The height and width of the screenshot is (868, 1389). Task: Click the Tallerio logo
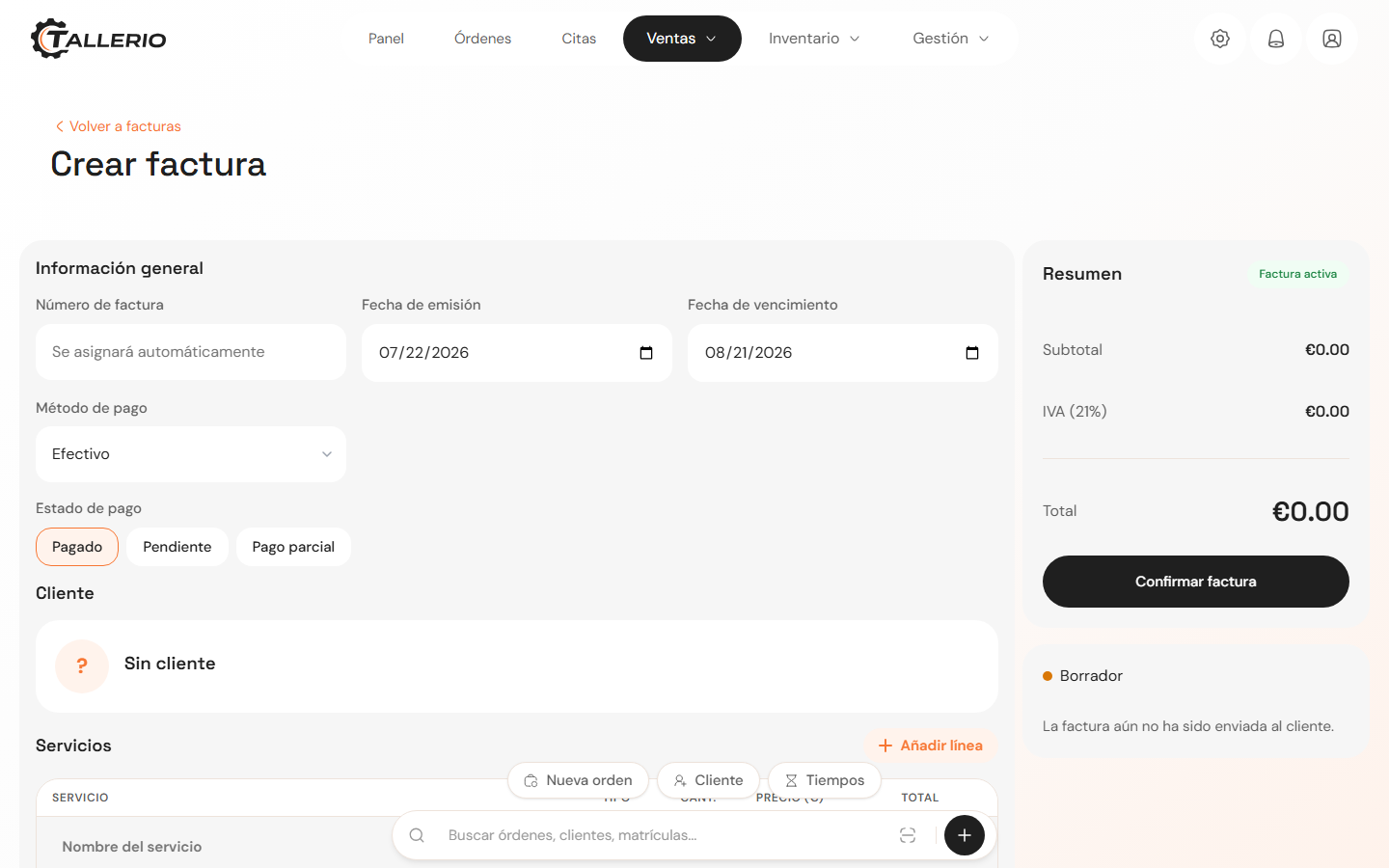[x=98, y=39]
